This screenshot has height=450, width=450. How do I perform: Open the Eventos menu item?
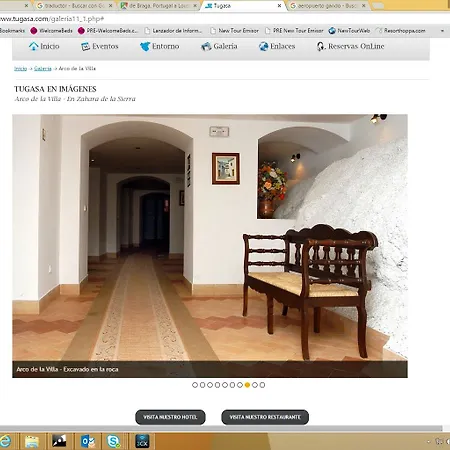(x=100, y=46)
